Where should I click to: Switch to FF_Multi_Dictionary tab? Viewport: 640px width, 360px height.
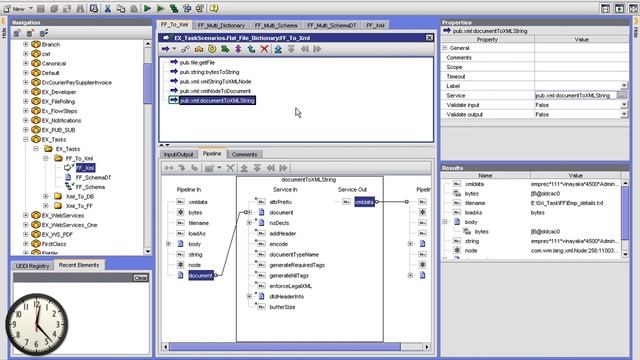tap(221, 25)
